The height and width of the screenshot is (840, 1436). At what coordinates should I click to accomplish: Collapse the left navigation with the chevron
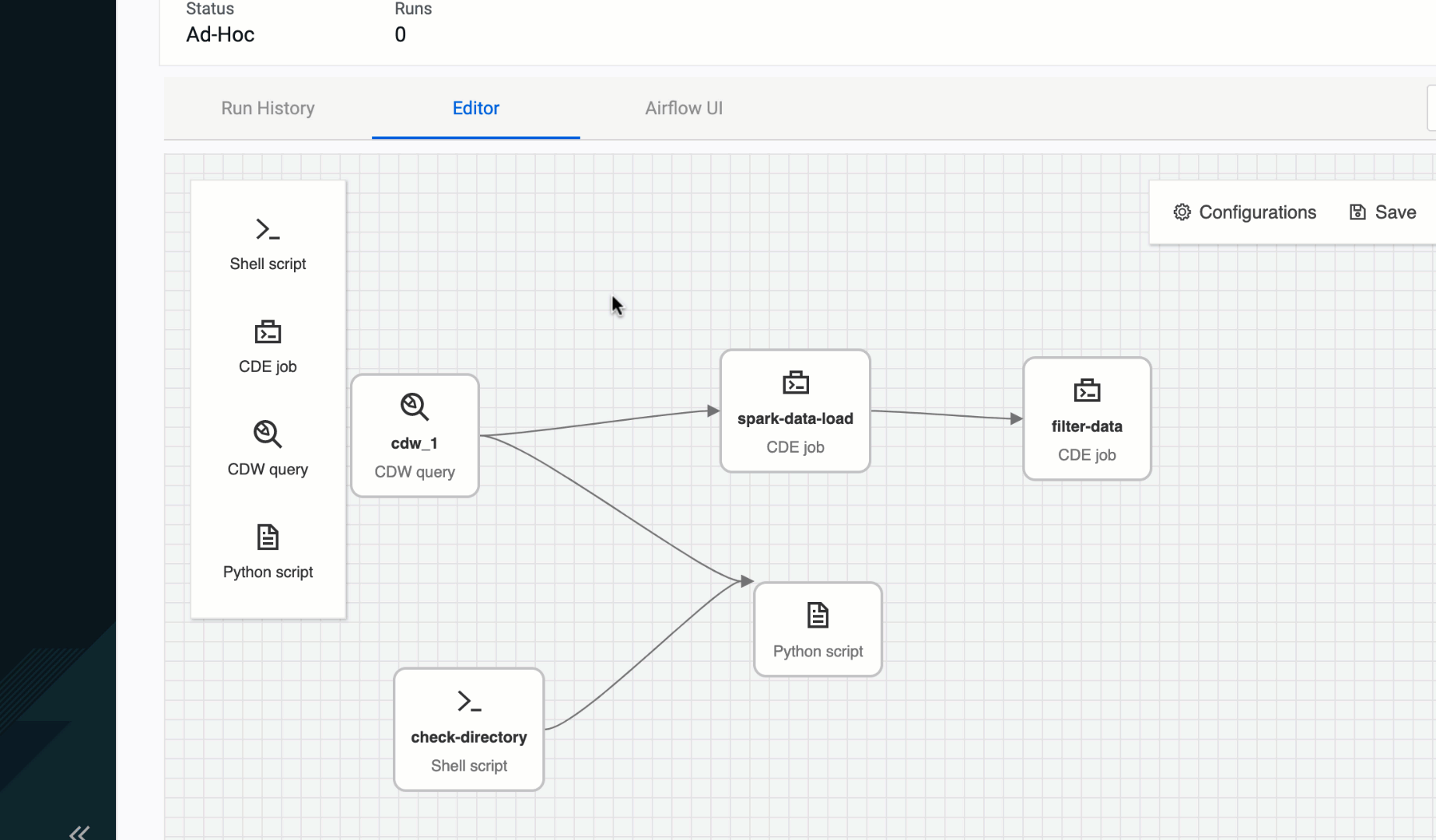tap(79, 831)
